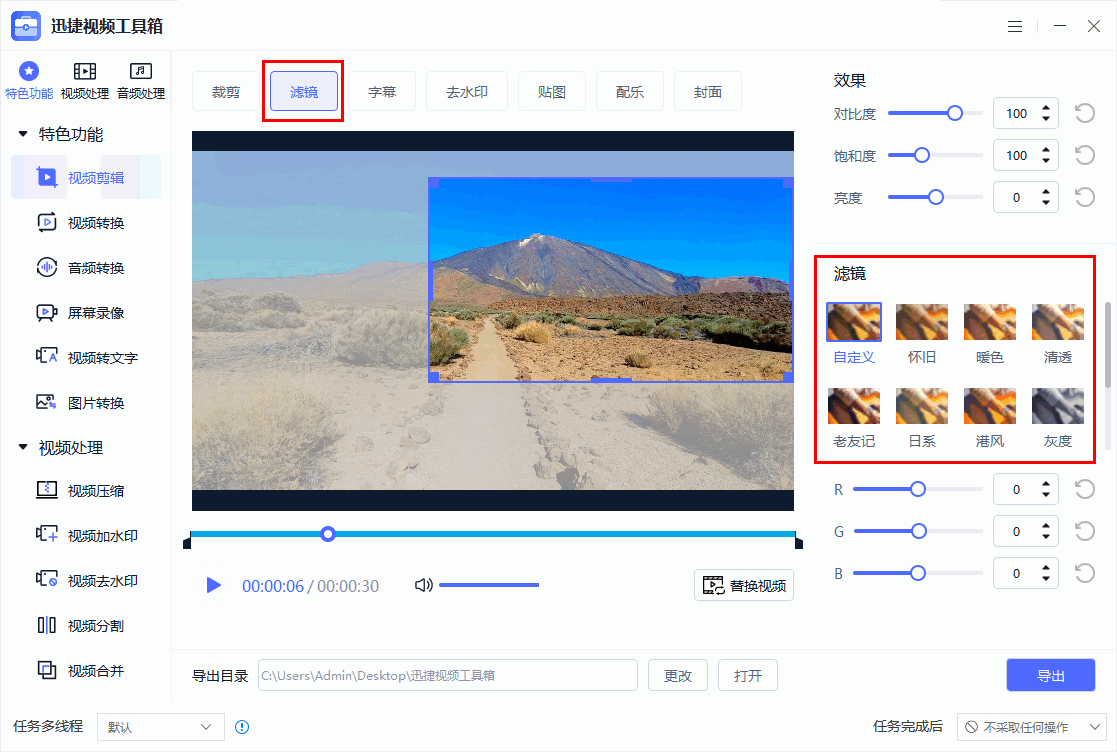Switch to the 贴图 tab
The image size is (1117, 752).
pos(552,91)
